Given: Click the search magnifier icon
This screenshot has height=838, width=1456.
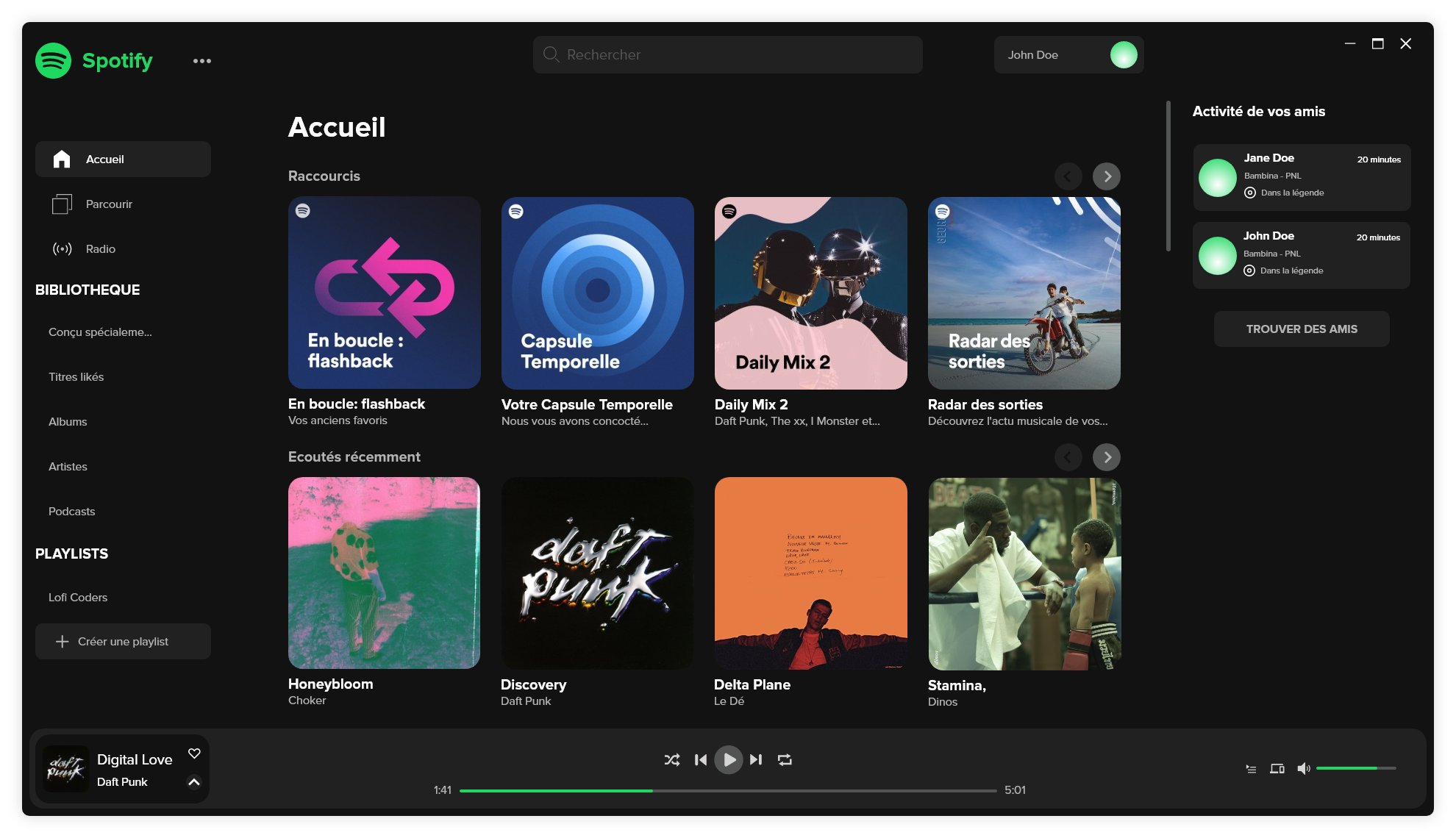Looking at the screenshot, I should [x=551, y=54].
